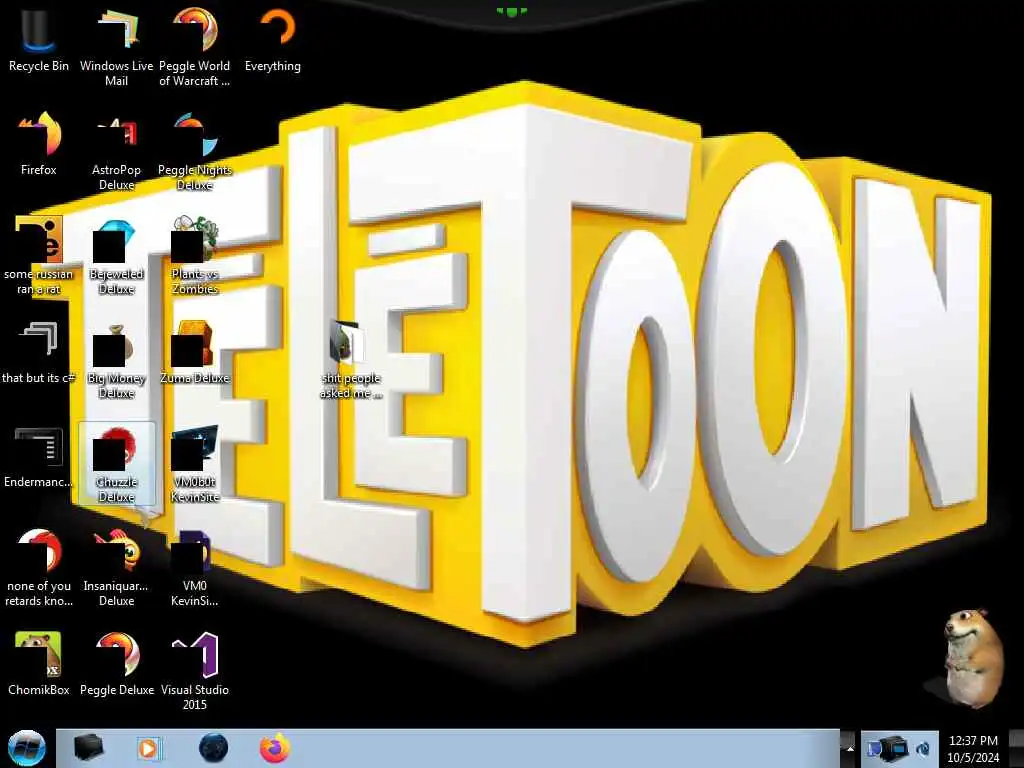Image resolution: width=1024 pixels, height=768 pixels.
Task: Select Big Money Deluxe icon
Action: coord(116,359)
